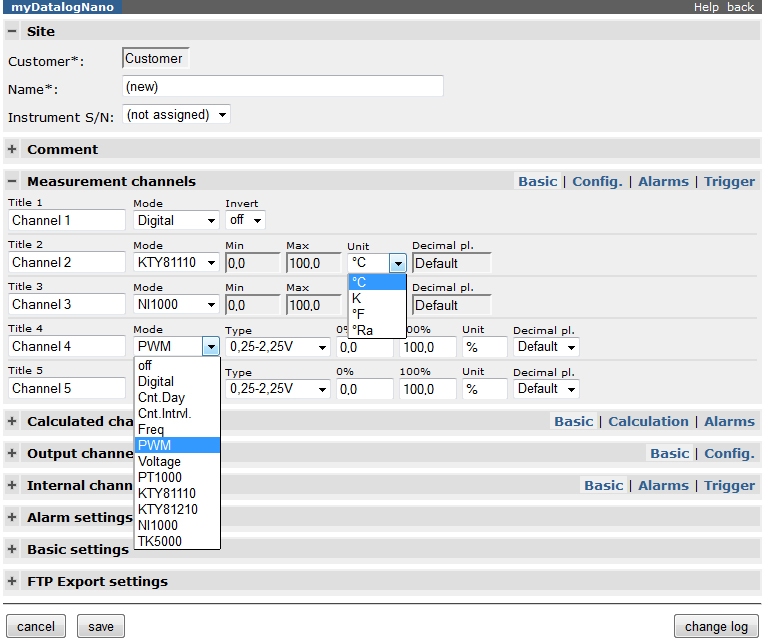Click the Channel 5 0% value field
Screen dimensions: 771x642
364,389
